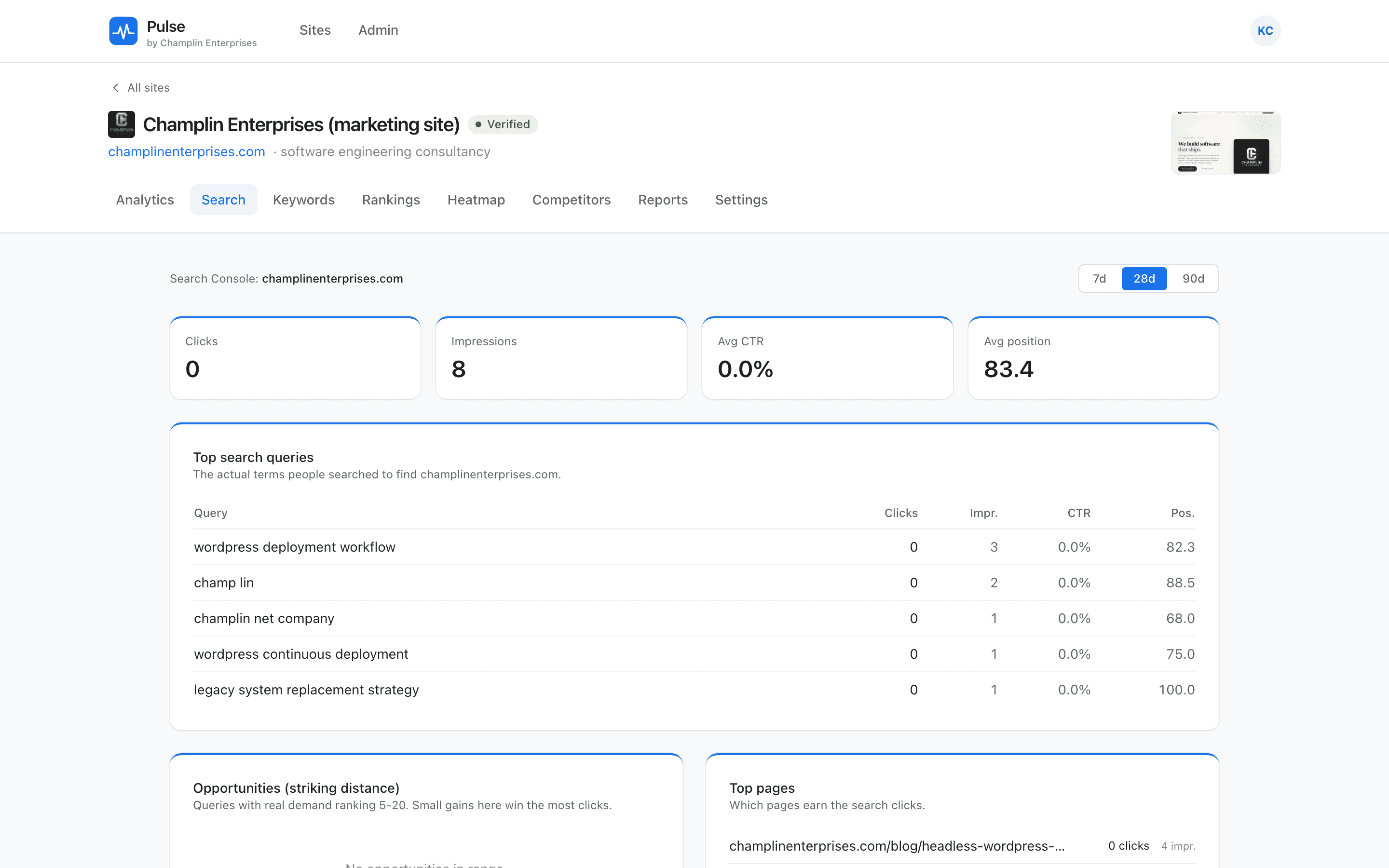1389x868 pixels.
Task: Click the Verified status badge
Action: click(x=503, y=124)
